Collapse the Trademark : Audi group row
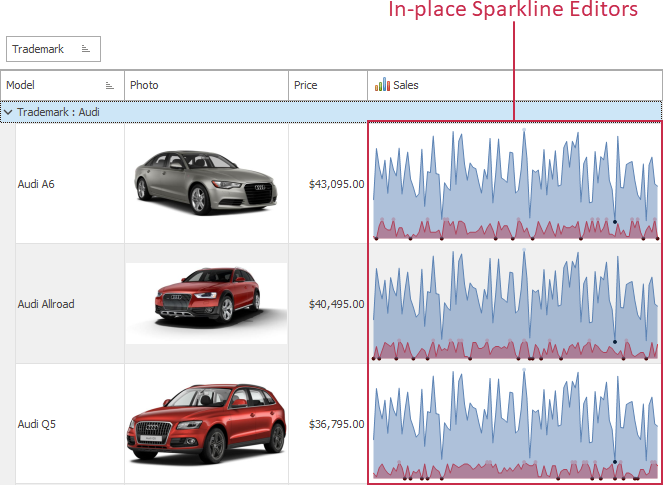This screenshot has height=485, width=663. coord(8,112)
